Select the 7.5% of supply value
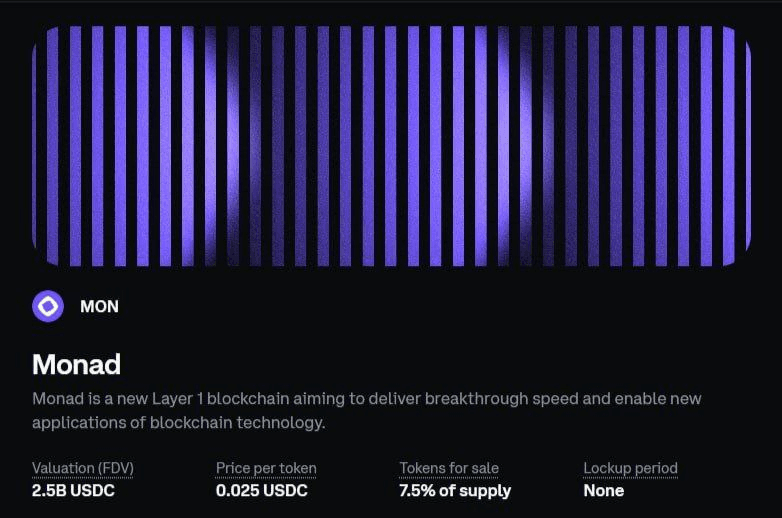The height and width of the screenshot is (518, 782). click(455, 491)
